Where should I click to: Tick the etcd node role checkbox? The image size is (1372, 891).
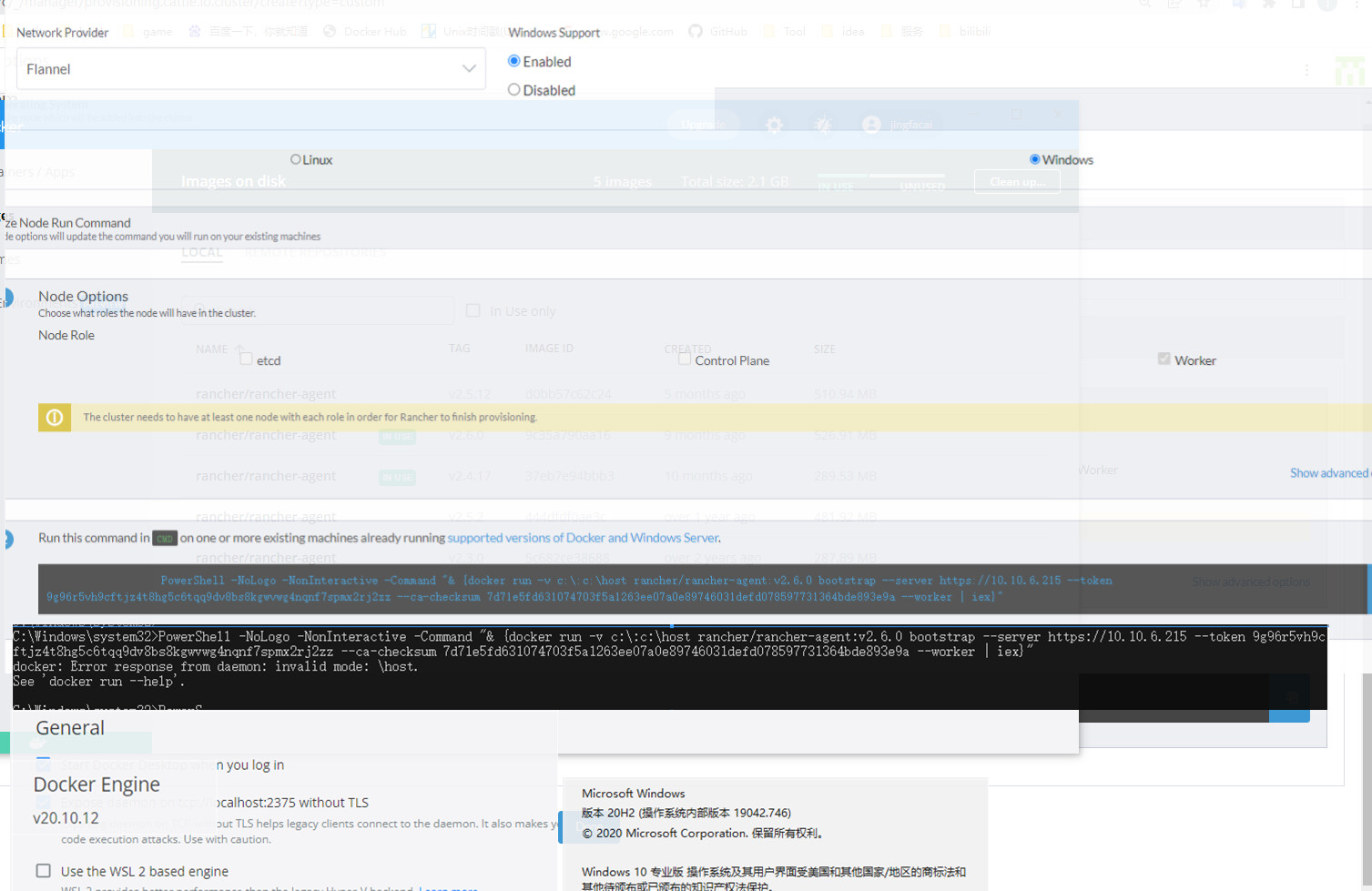[x=246, y=359]
